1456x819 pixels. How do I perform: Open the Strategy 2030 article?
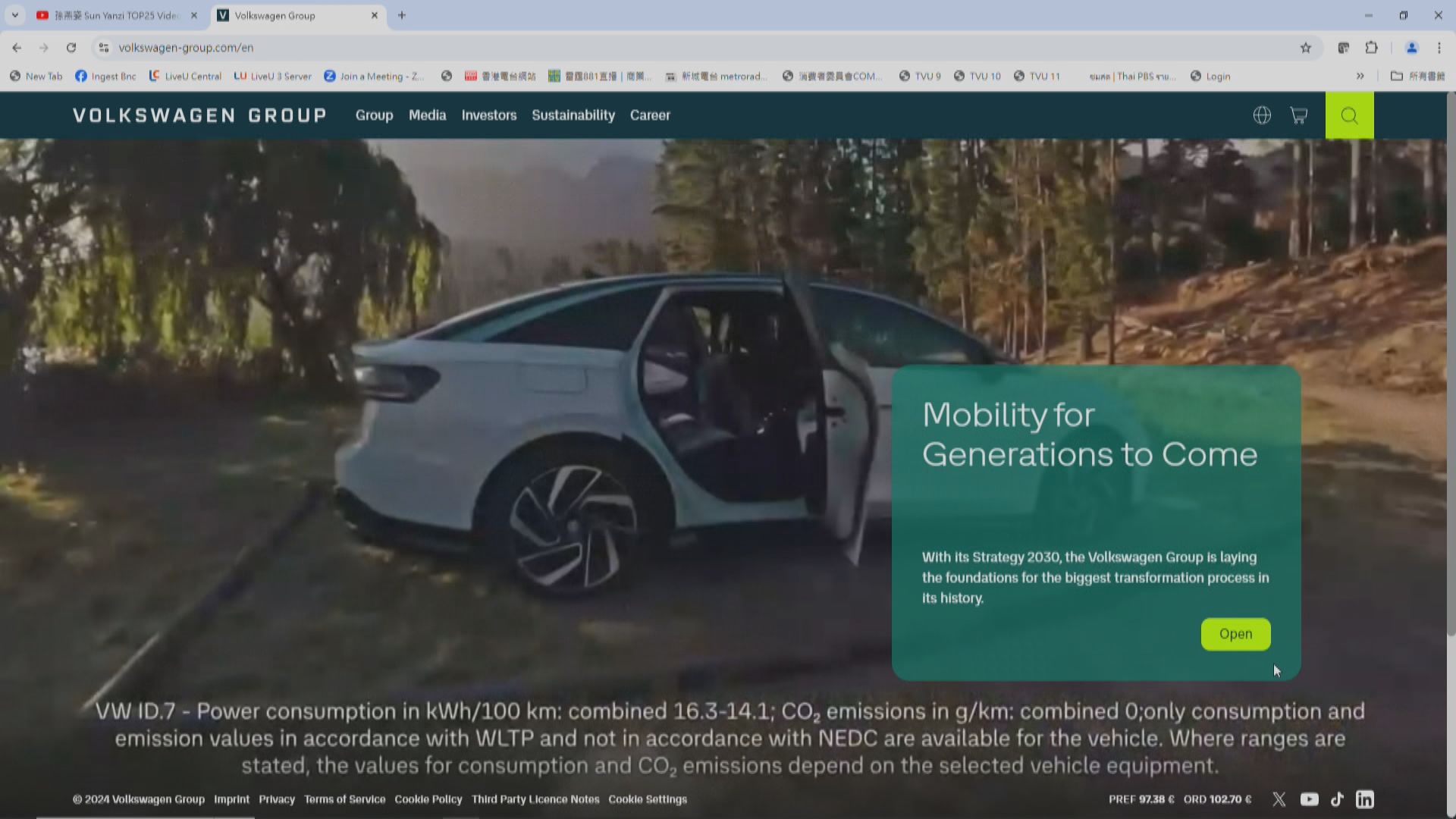[1235, 633]
